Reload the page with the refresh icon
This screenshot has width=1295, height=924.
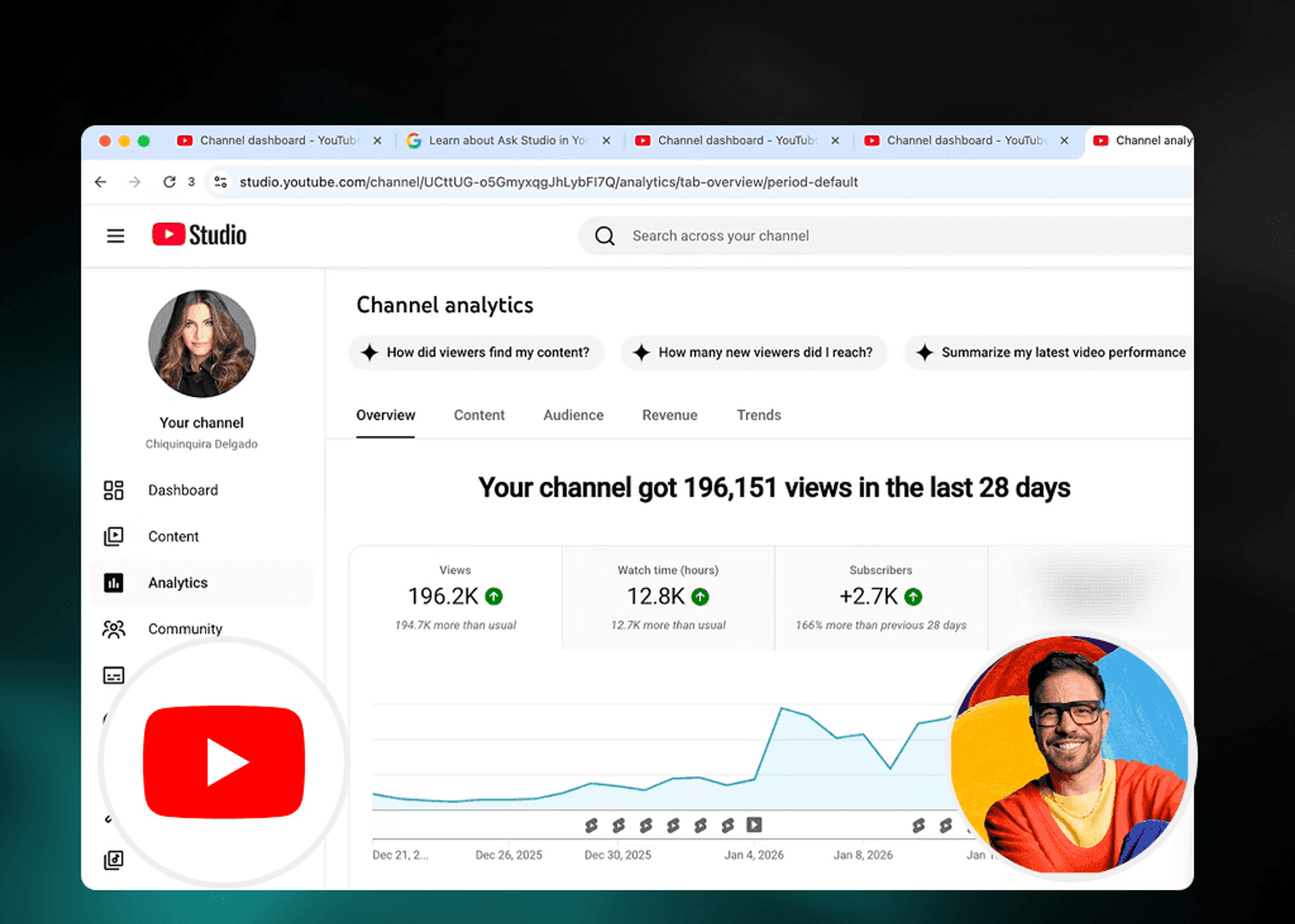(x=169, y=182)
